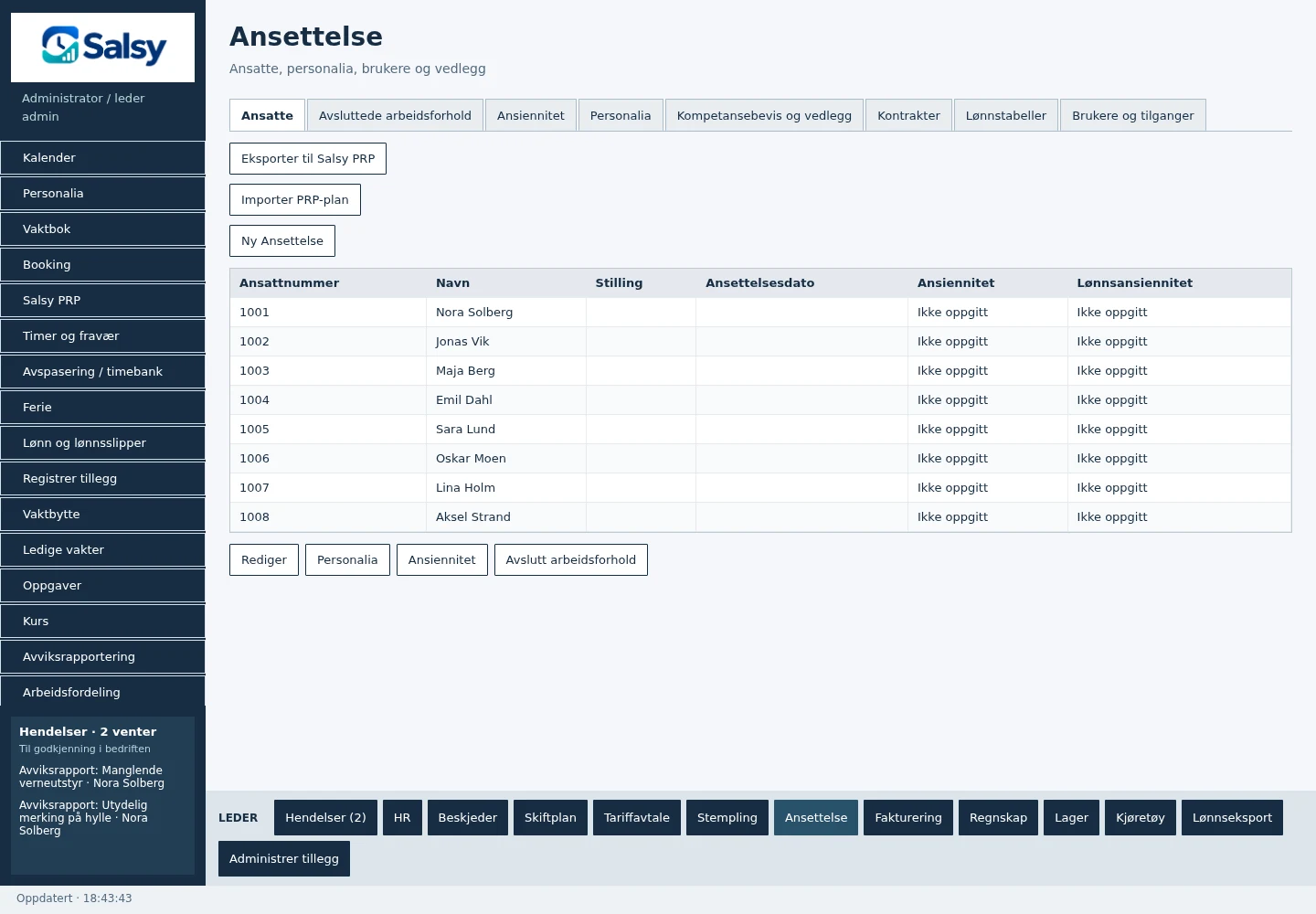Open the Kompetansebevis og vedlegg tab

(x=764, y=115)
